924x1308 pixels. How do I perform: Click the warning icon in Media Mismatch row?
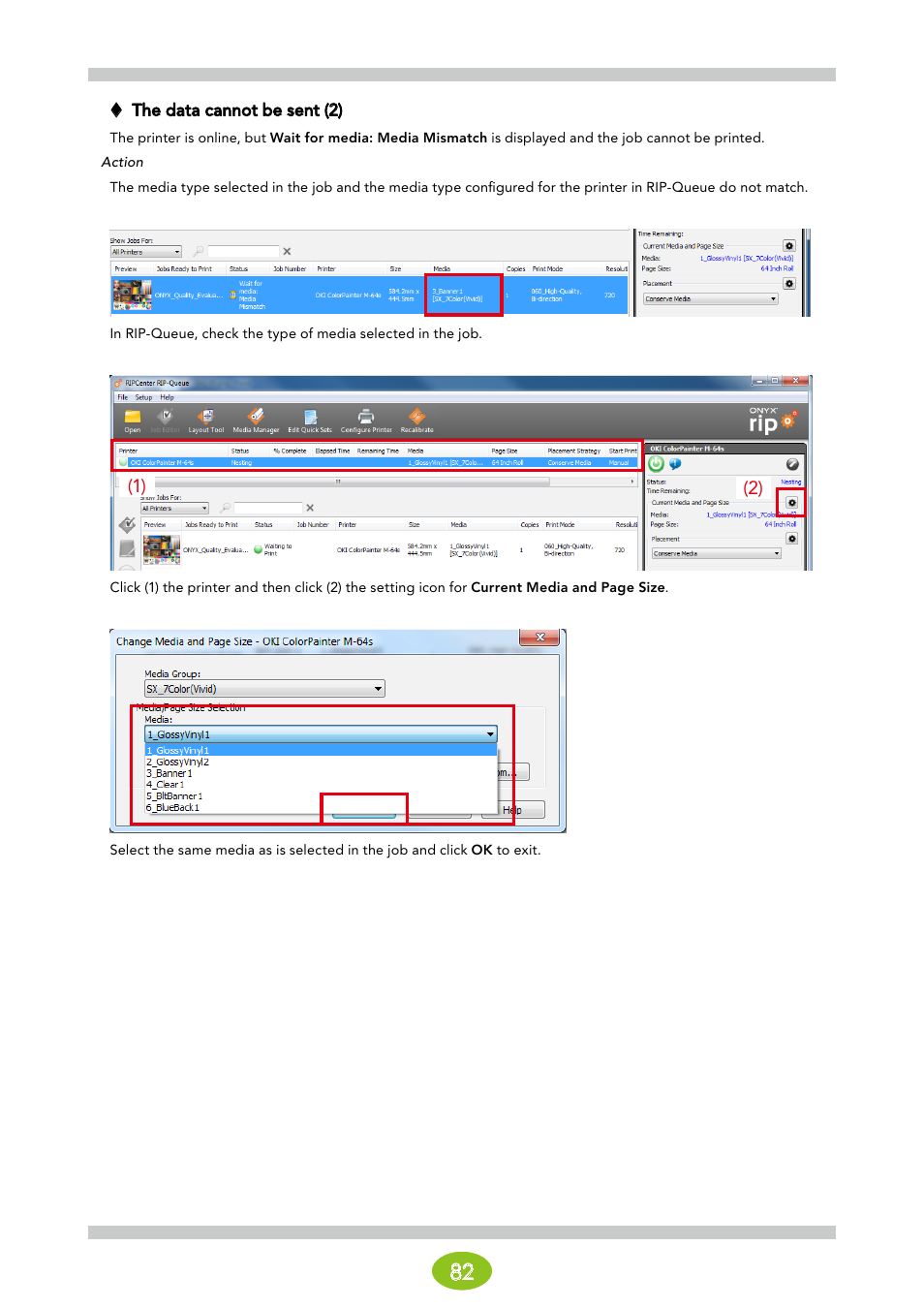pyautogui.click(x=233, y=295)
